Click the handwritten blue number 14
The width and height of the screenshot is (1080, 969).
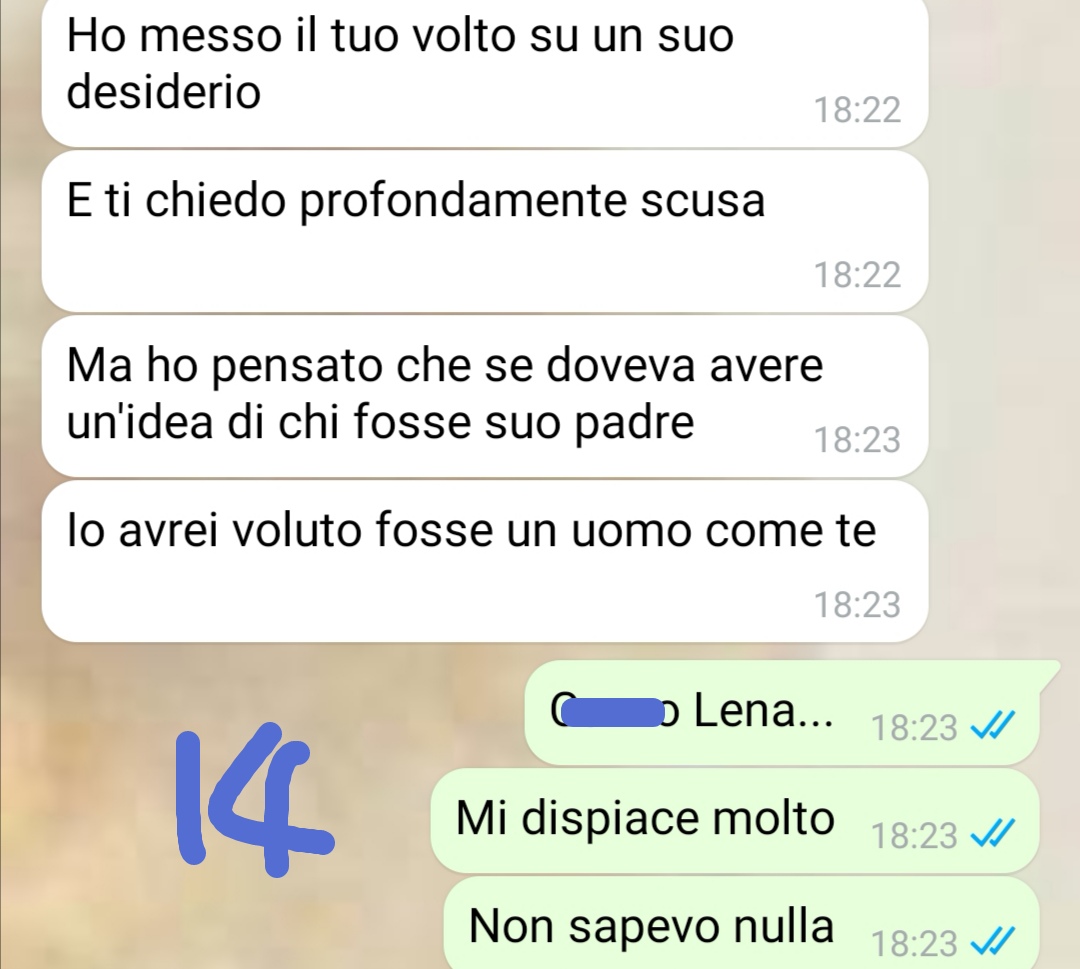(254, 800)
